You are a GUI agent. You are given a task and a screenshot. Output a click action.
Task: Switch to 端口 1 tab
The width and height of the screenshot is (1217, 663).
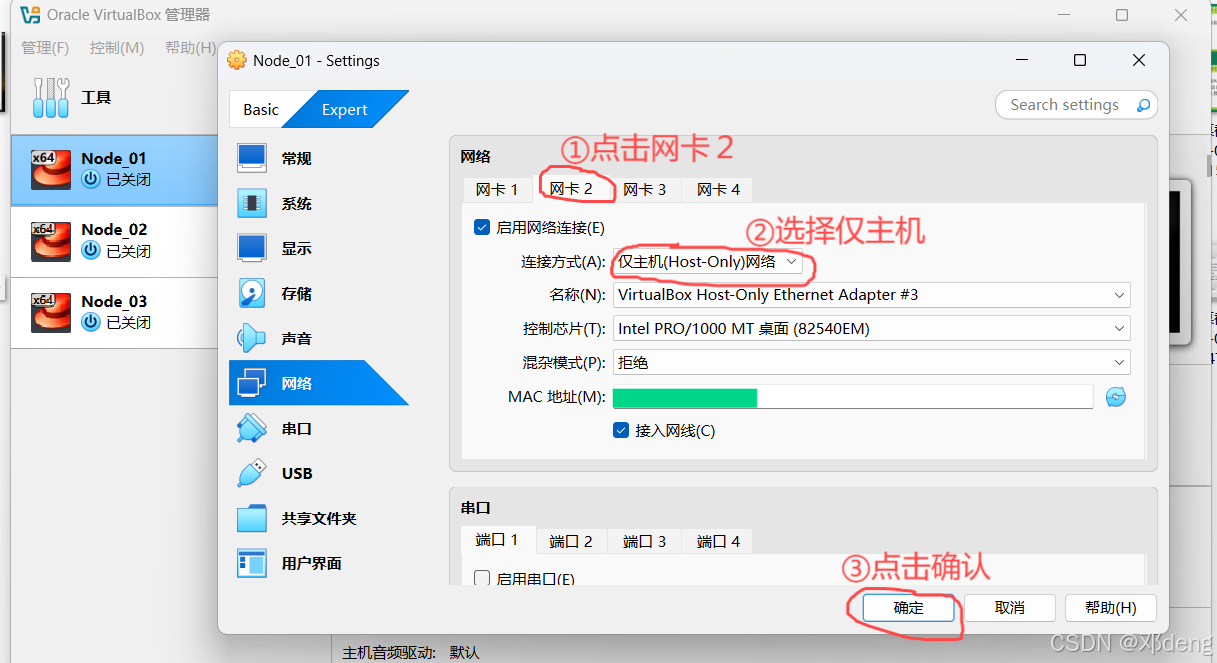pos(498,540)
